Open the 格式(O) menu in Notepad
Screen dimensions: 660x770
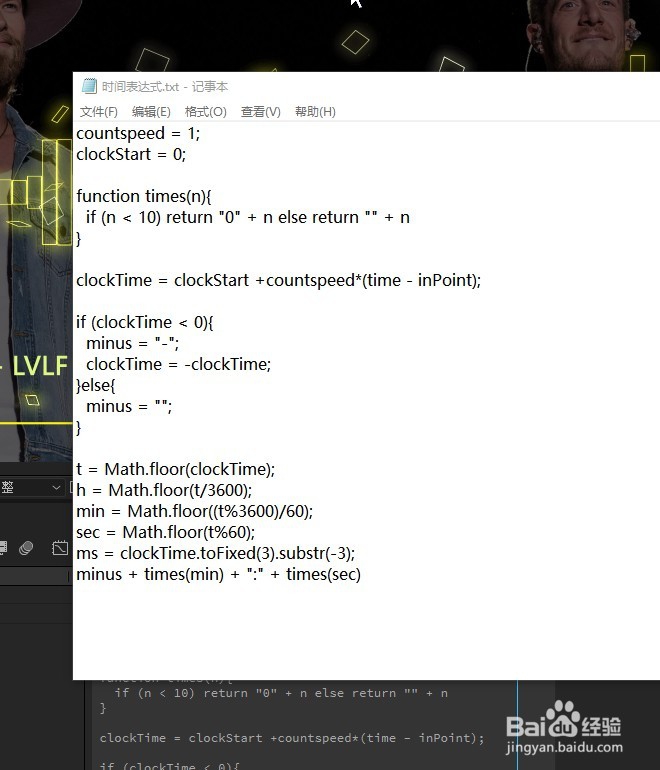[205, 112]
